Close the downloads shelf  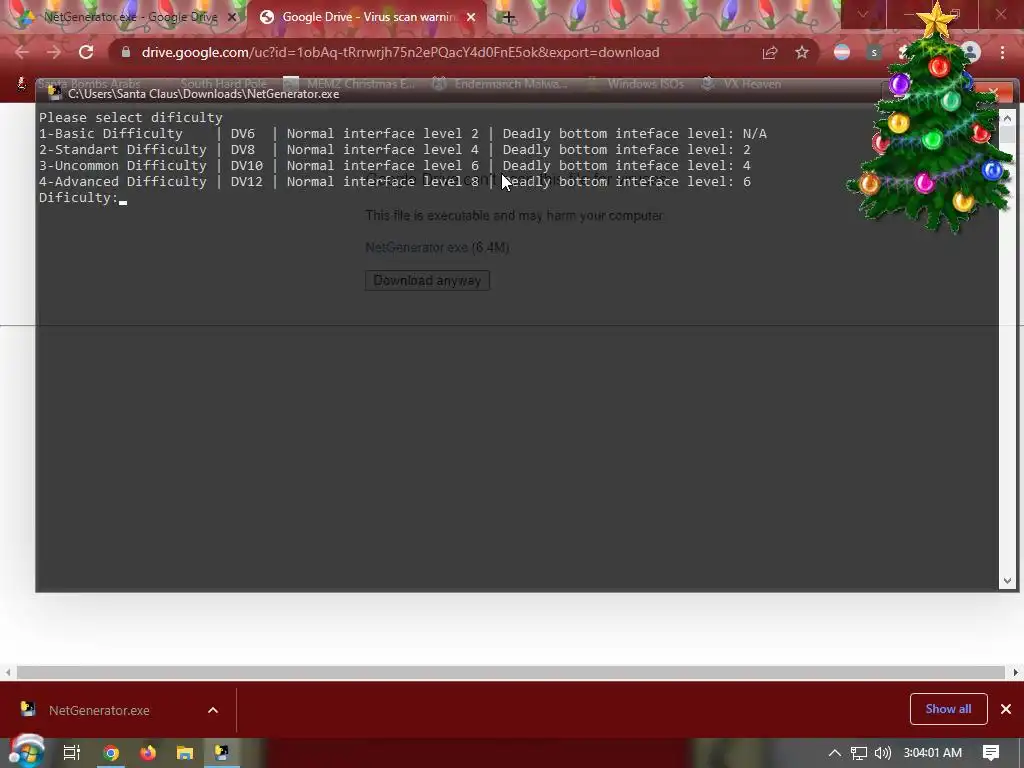(x=1006, y=709)
